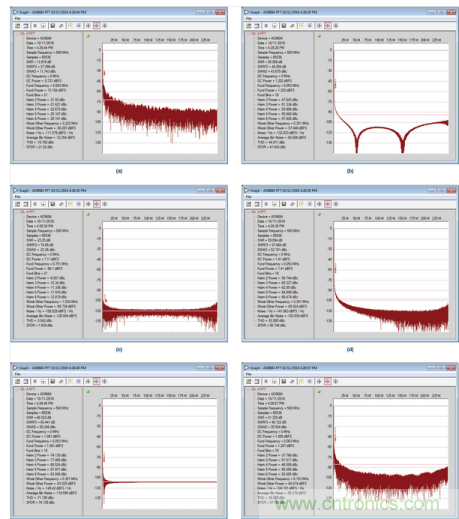Screen dimensions: 459x519
Task: Collapse the Ch. A FFT tree node in window (b)
Action: click(x=248, y=34)
